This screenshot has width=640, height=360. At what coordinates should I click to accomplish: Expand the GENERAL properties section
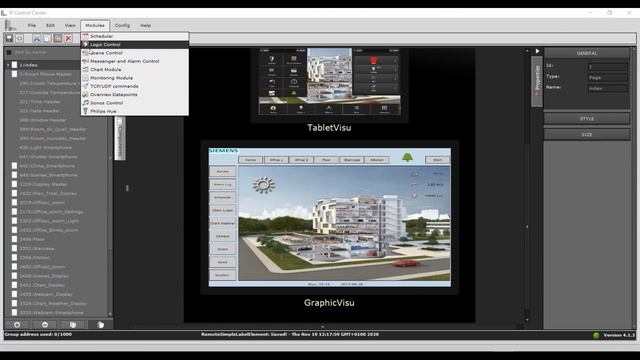[587, 53]
